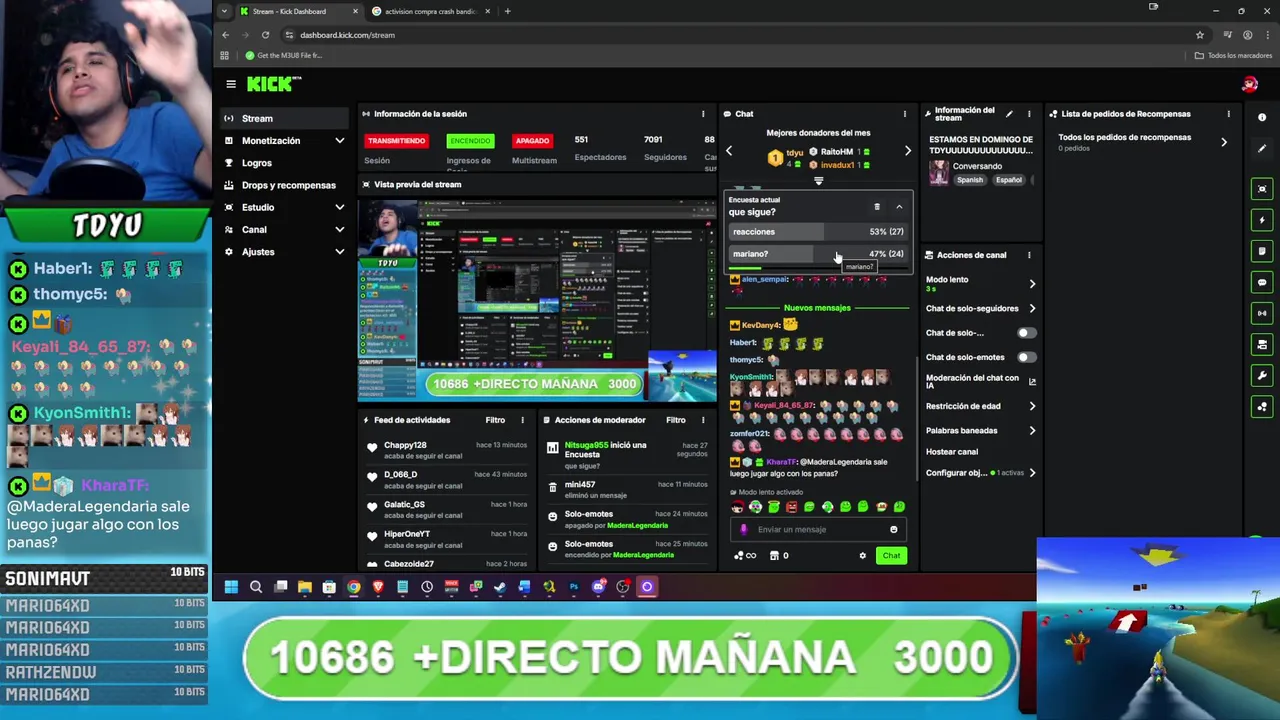
Task: Open the stream preview widget in the right toolbar
Action: (1262, 189)
